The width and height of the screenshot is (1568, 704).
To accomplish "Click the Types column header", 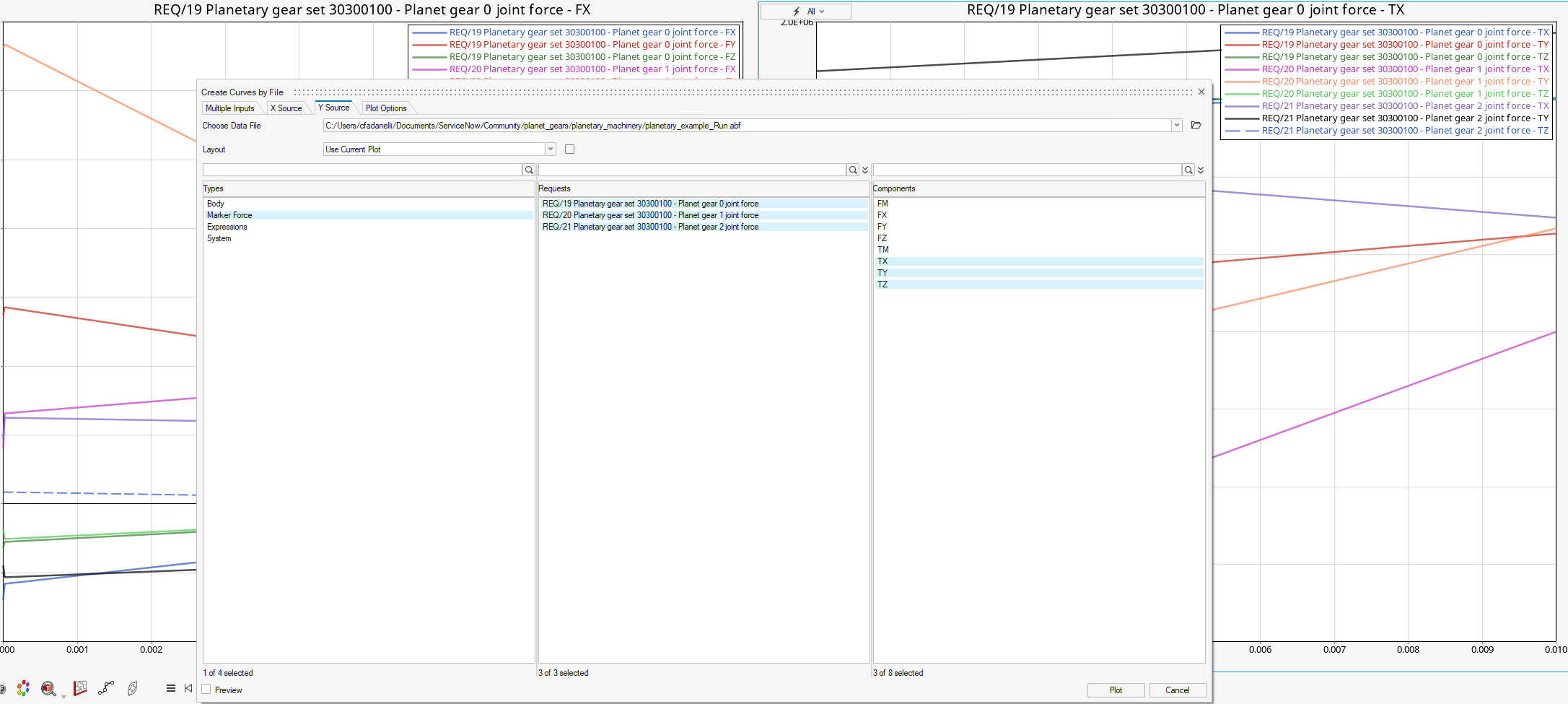I will pos(369,188).
